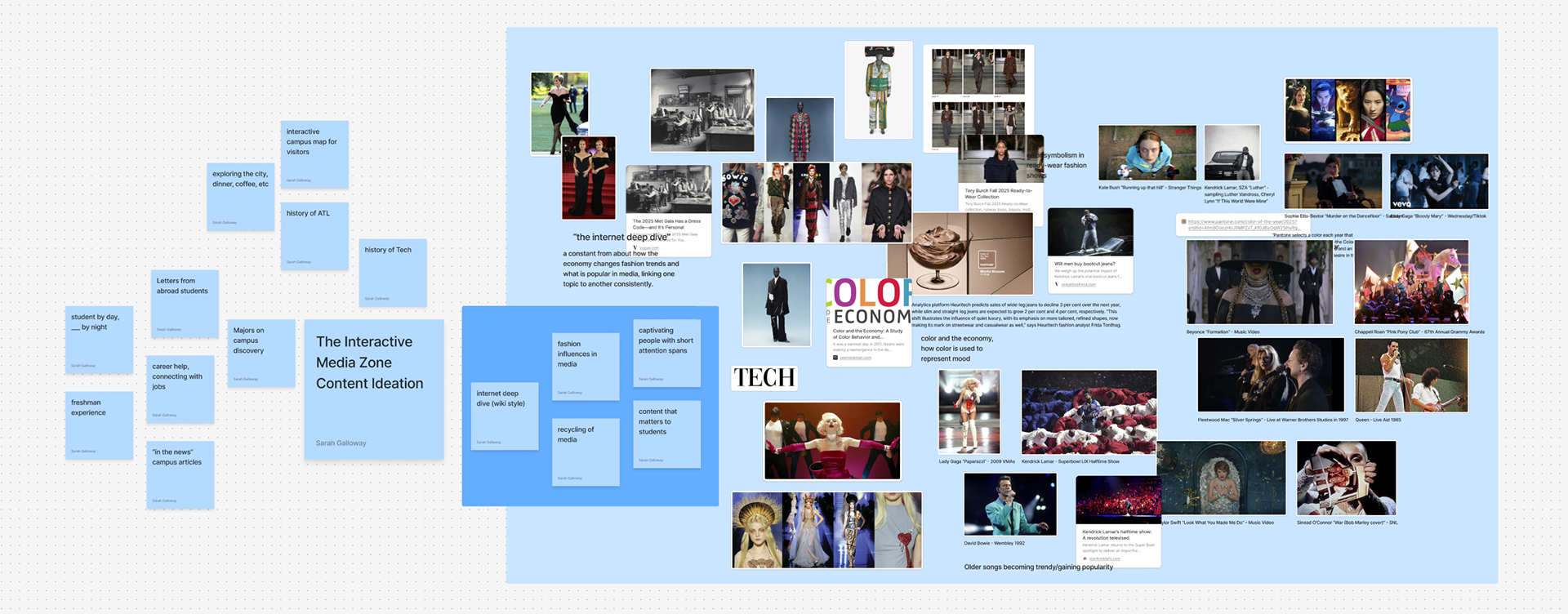Click the Sinead O'Connor 'War' SNL image
Viewport: 1568px width, 614px height.
tap(1347, 478)
